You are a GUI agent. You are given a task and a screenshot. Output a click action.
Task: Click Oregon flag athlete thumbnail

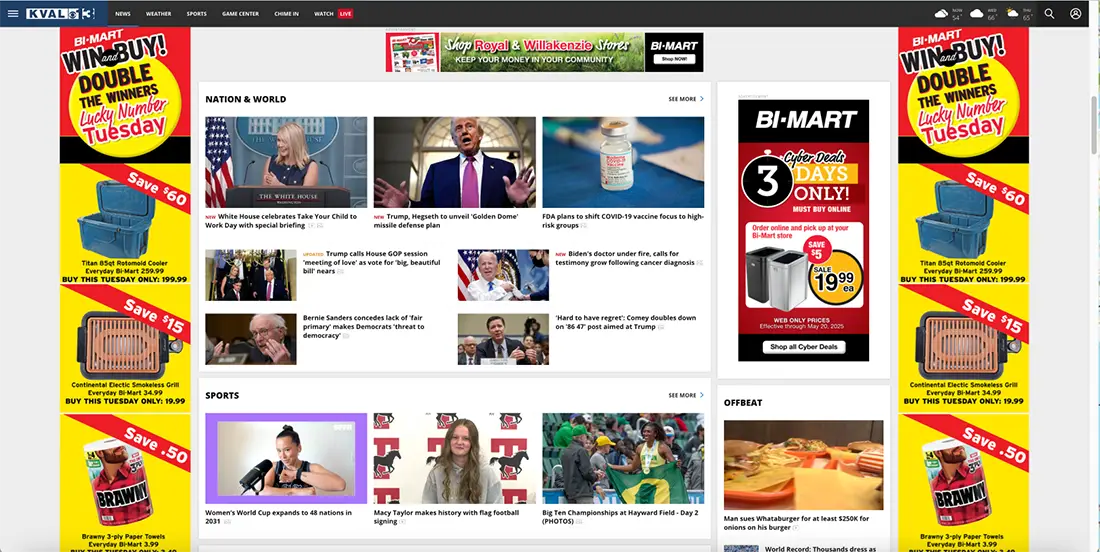click(x=623, y=458)
